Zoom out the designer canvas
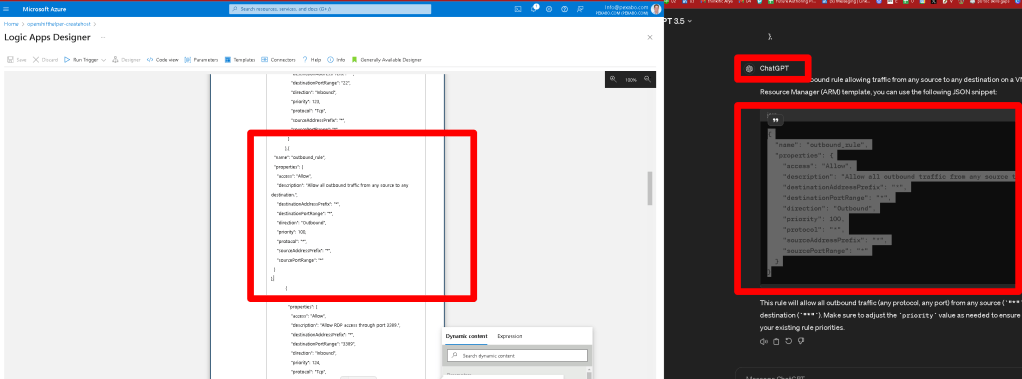Viewport: 1022px width, 379px height. [x=647, y=79]
